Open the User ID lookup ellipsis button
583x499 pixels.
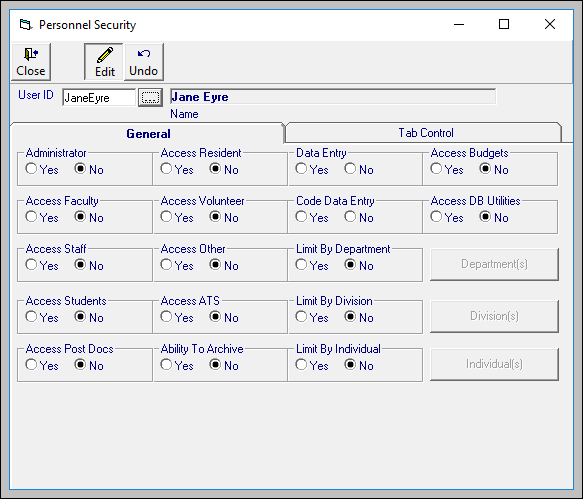tap(150, 97)
